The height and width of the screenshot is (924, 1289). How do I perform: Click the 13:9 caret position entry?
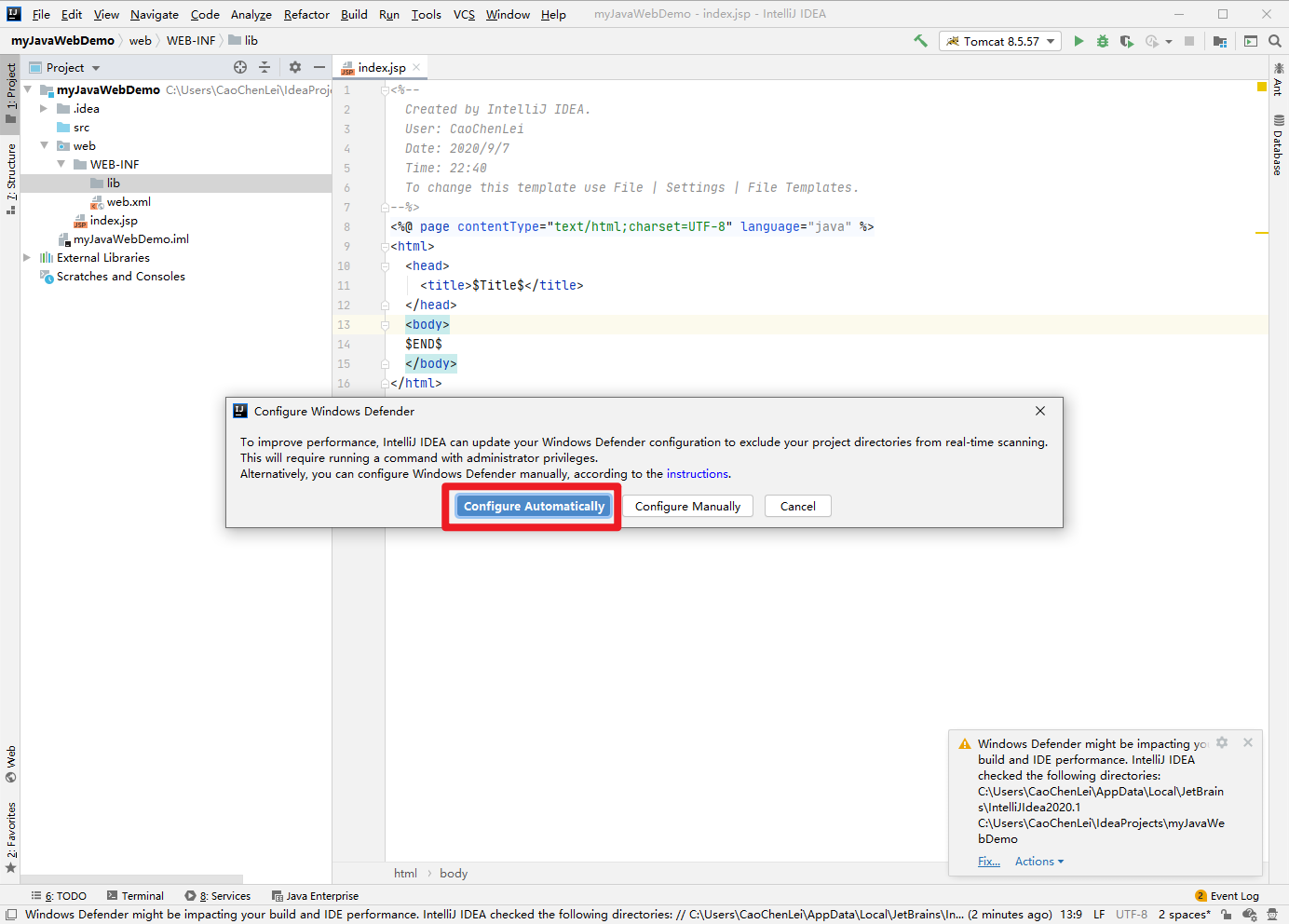[x=1071, y=915]
